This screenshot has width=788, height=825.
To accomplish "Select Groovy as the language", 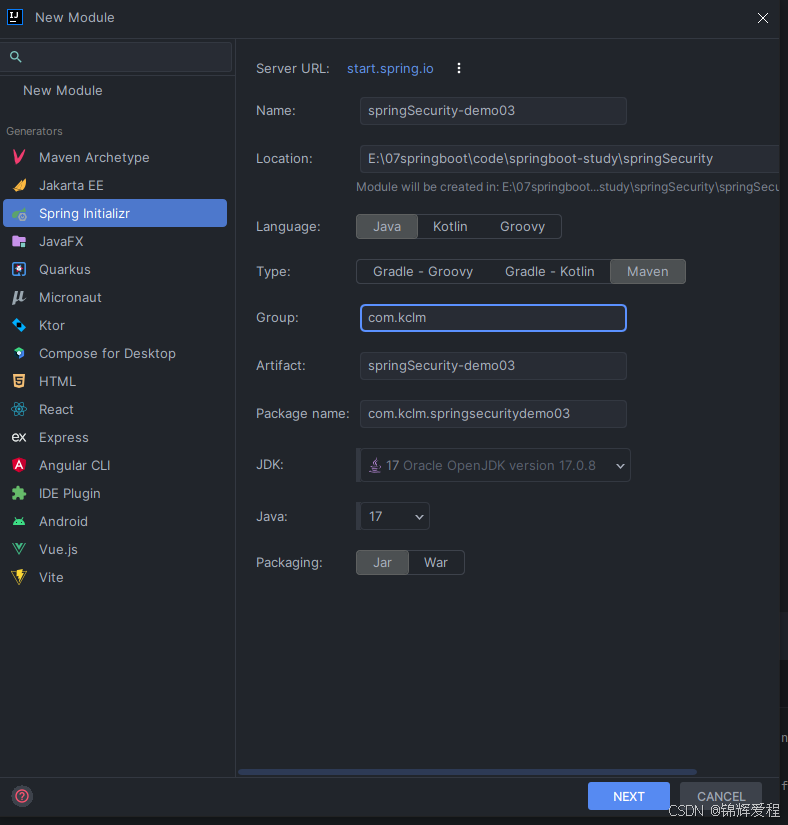I will (522, 226).
